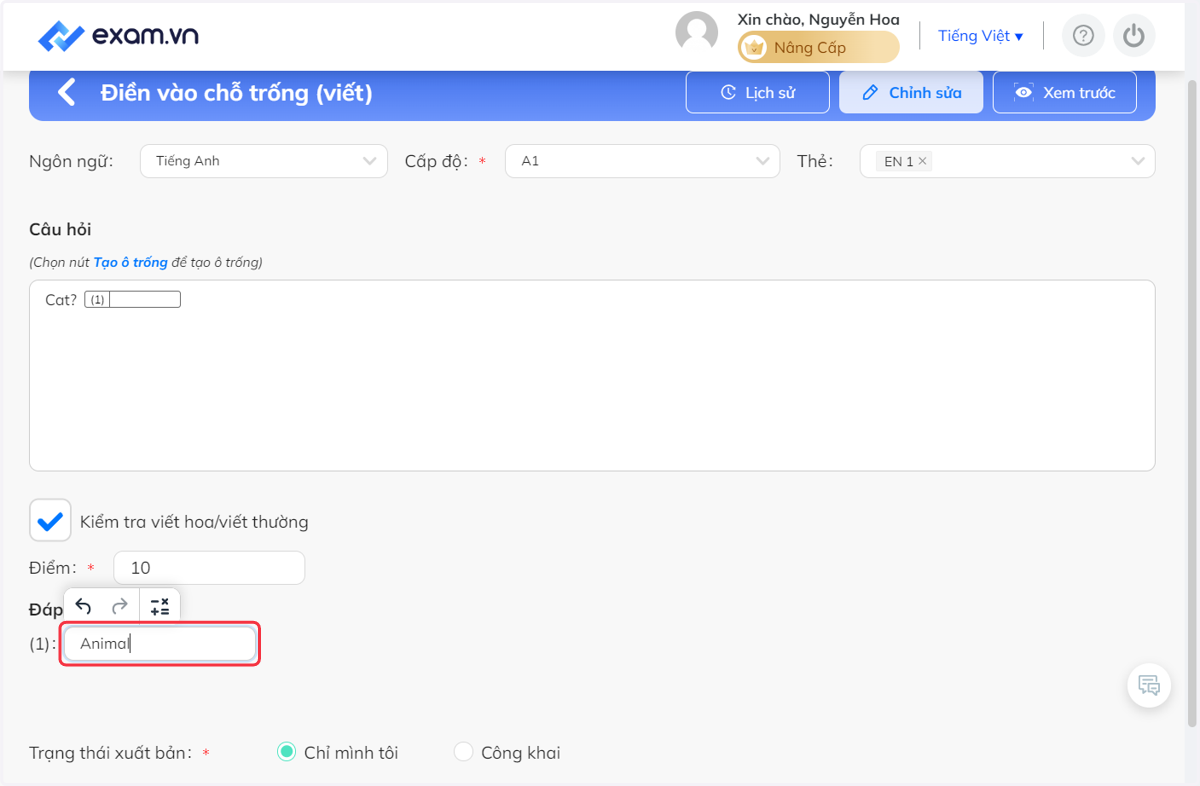Click the redo arrow icon
The image size is (1200, 786).
coord(119,606)
